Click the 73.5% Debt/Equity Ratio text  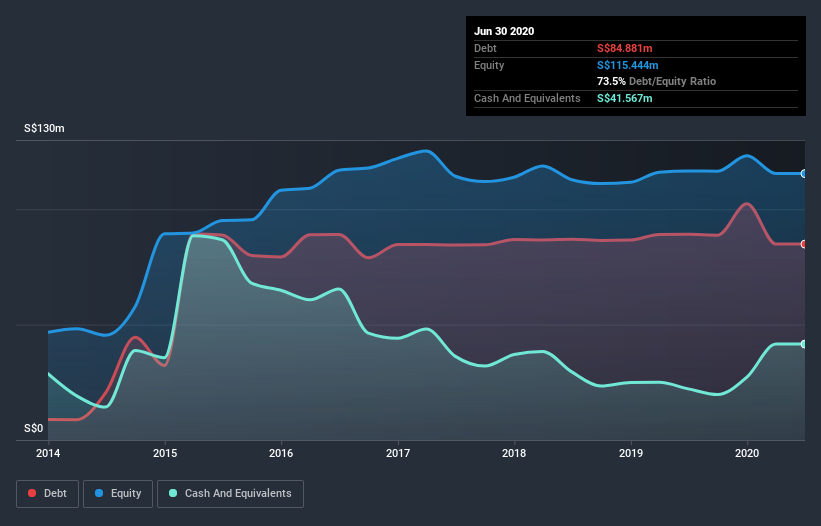657,81
